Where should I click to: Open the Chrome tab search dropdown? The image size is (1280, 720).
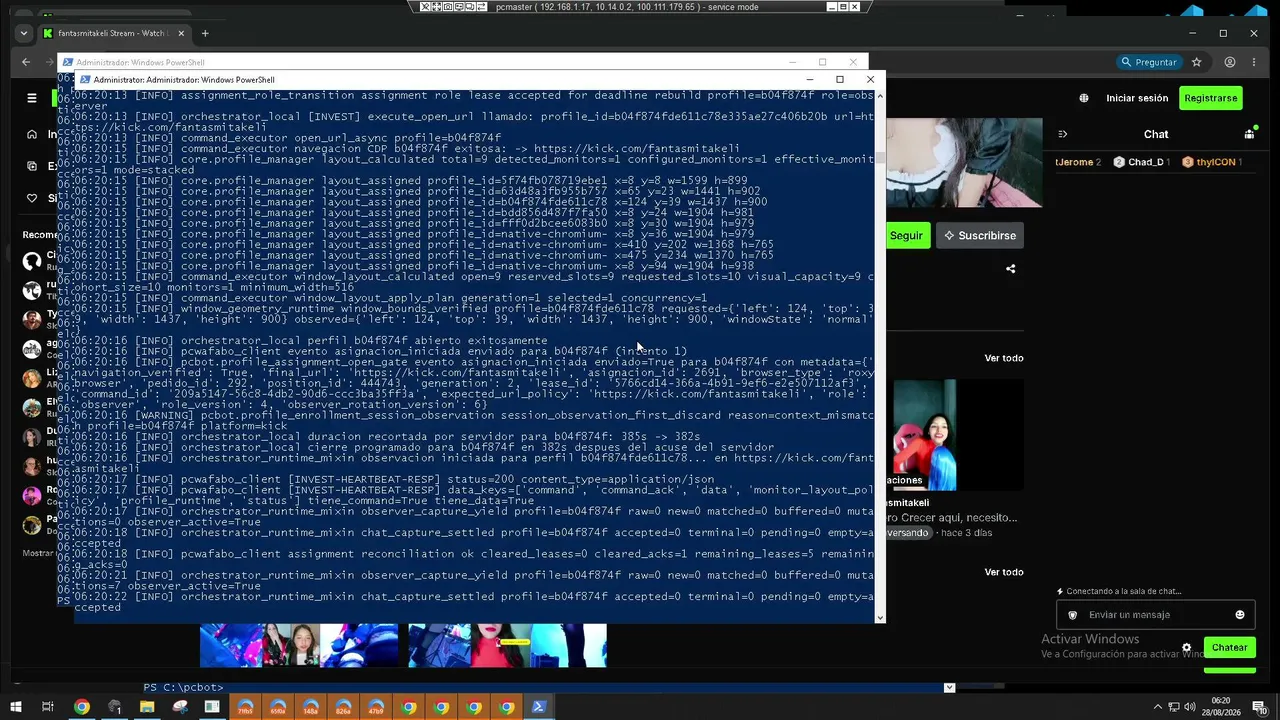point(24,33)
